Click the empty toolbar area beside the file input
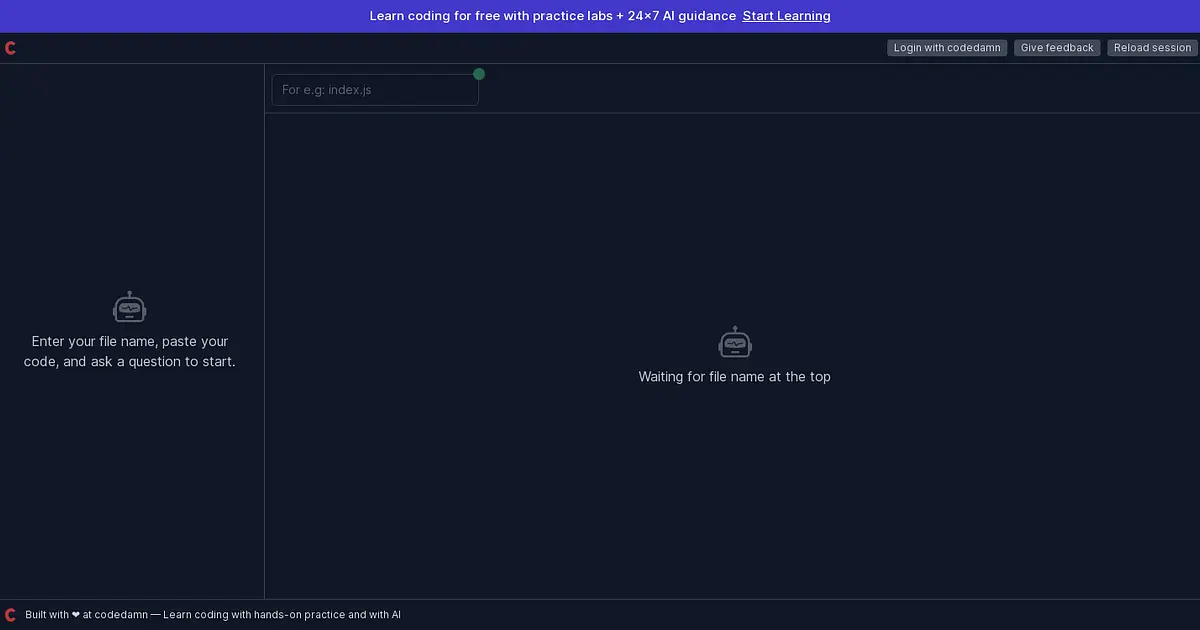This screenshot has width=1200, height=630. (840, 89)
